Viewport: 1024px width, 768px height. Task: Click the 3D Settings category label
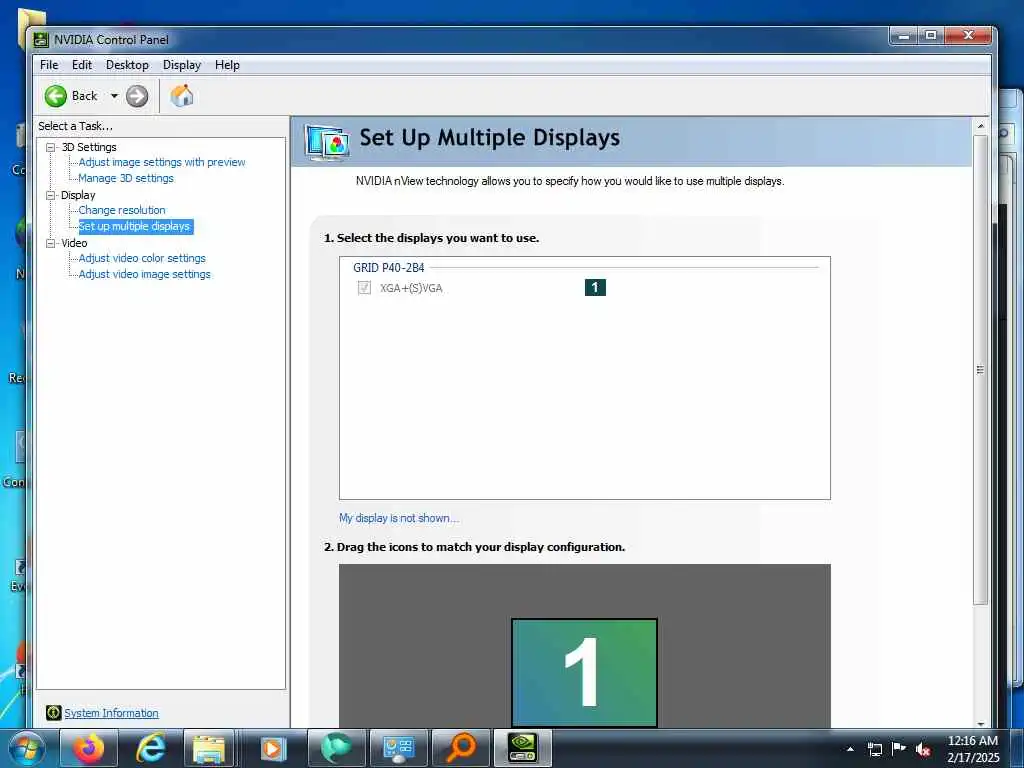point(89,148)
